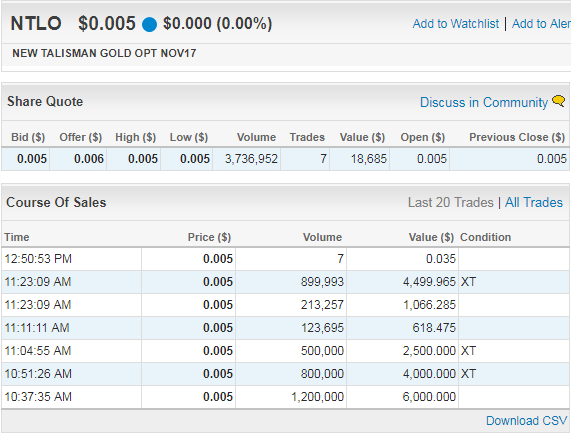
Task: Click the NTLO ticker symbol
Action: click(x=36, y=24)
